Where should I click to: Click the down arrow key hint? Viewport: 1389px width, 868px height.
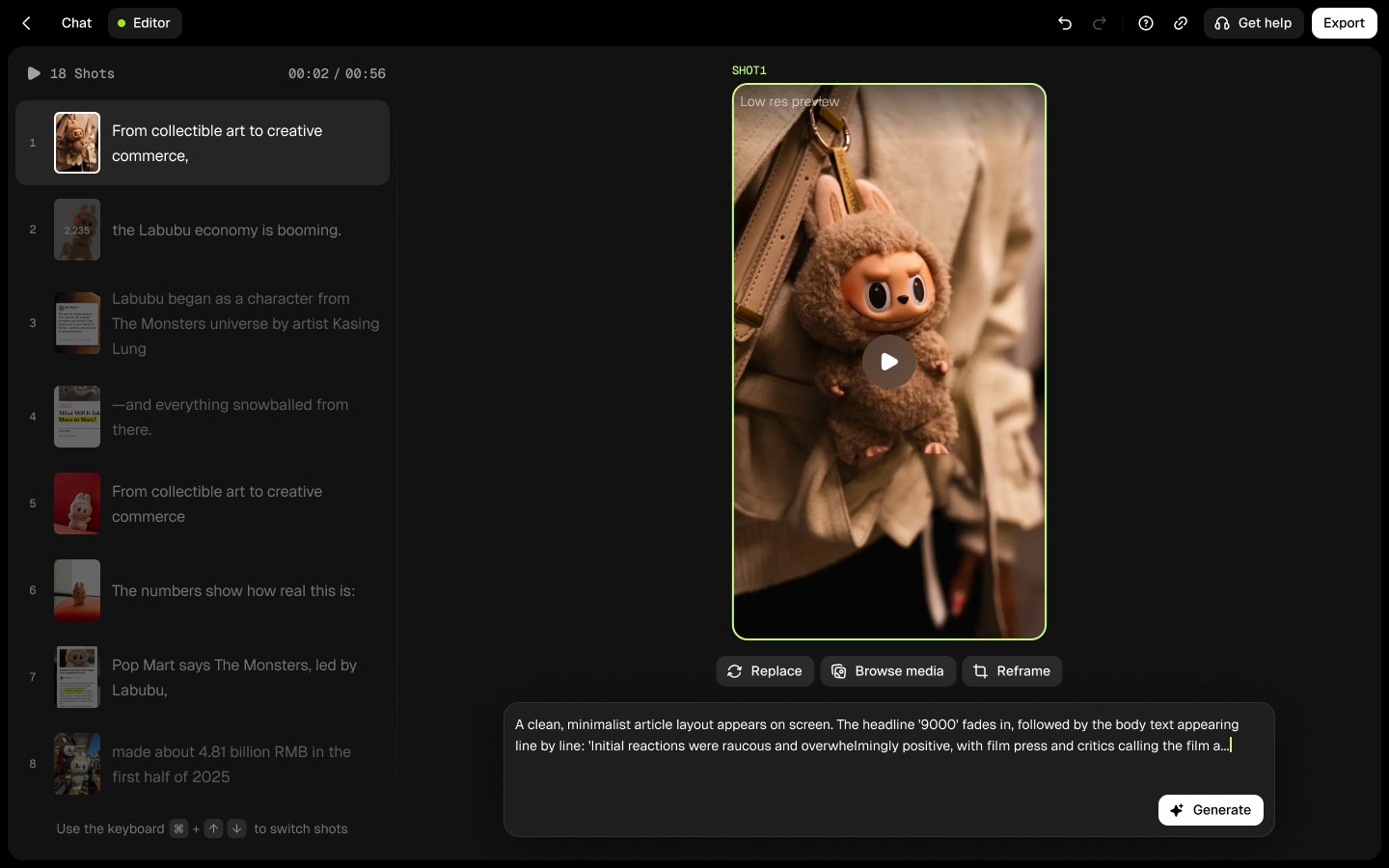[x=236, y=828]
